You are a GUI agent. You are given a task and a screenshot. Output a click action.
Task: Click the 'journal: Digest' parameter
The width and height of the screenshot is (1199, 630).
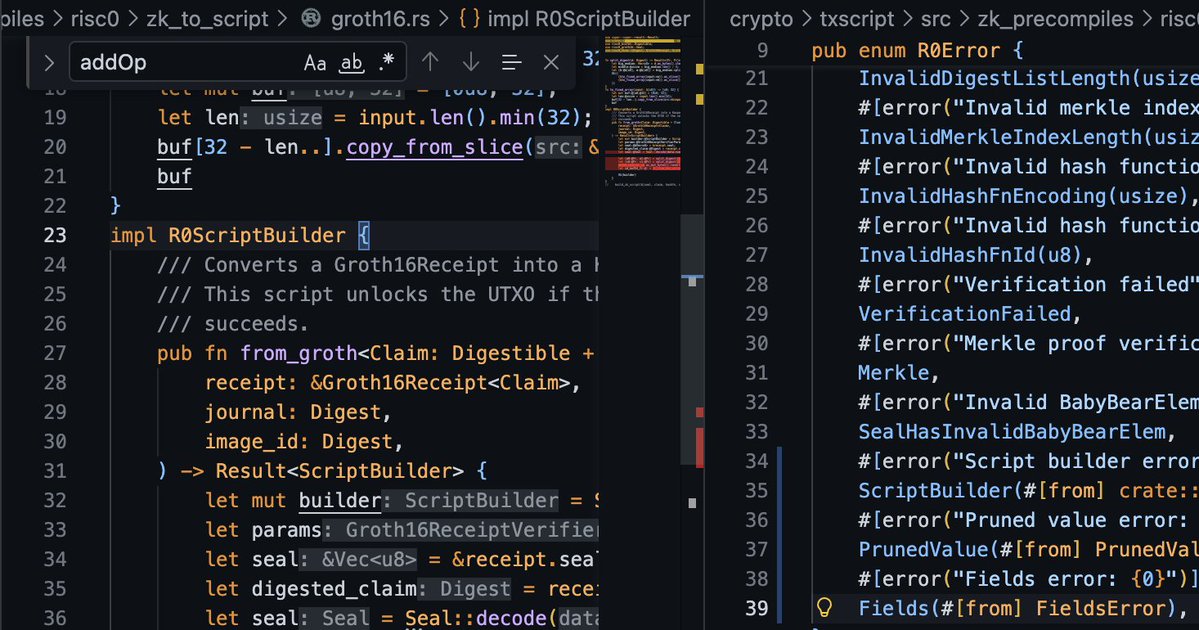pyautogui.click(x=292, y=413)
